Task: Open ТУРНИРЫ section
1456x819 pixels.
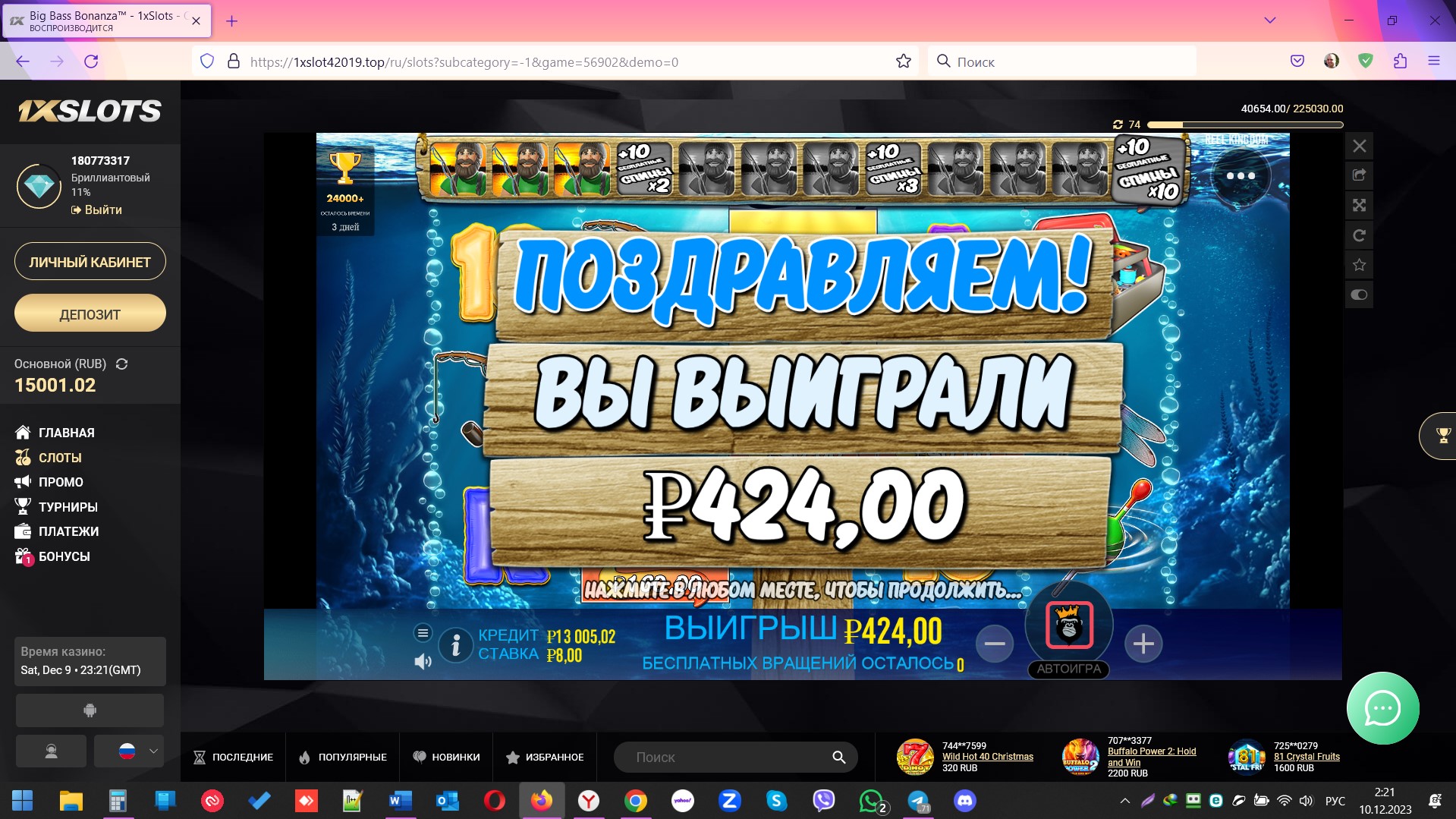Action: (56, 507)
